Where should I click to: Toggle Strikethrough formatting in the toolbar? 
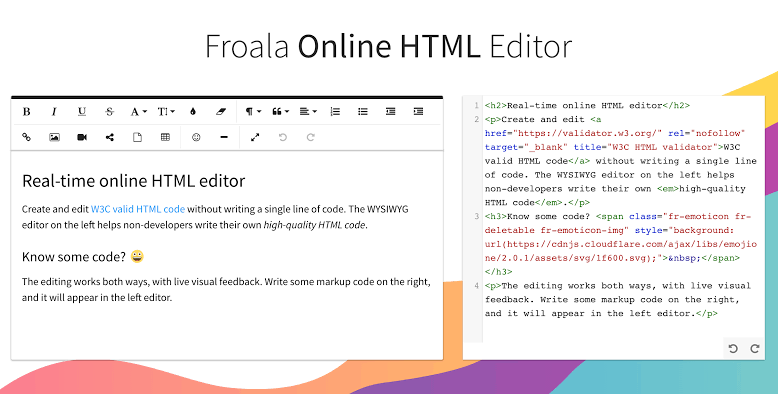(x=110, y=112)
